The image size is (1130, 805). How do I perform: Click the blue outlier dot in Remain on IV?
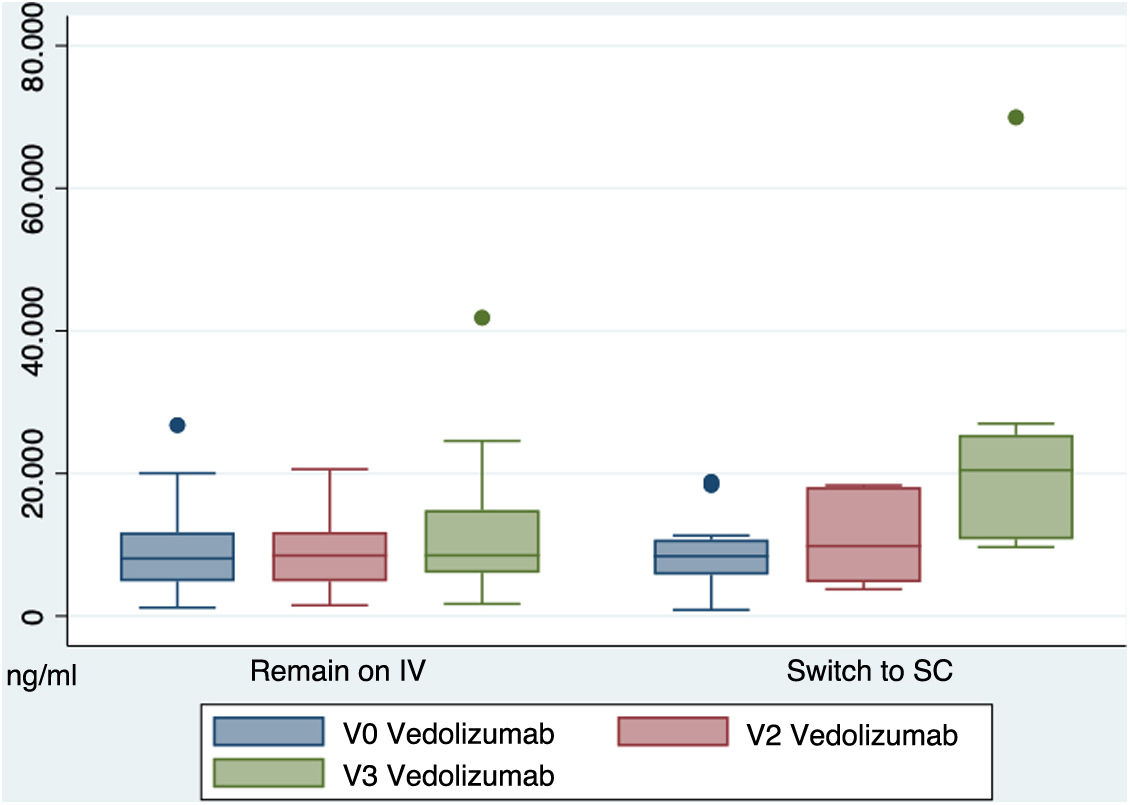click(177, 425)
